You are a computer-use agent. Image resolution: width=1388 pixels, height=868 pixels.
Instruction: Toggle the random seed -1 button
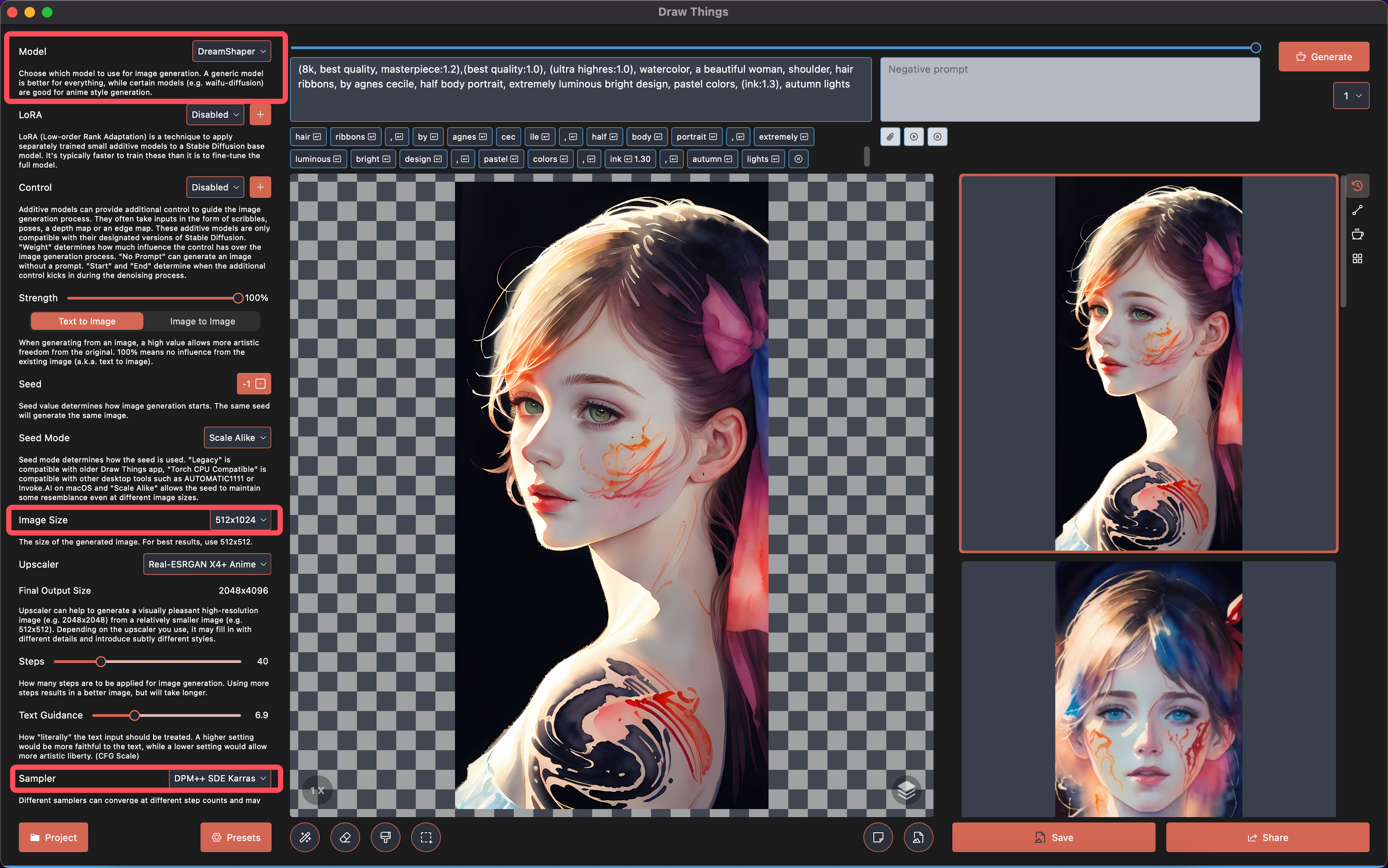254,384
